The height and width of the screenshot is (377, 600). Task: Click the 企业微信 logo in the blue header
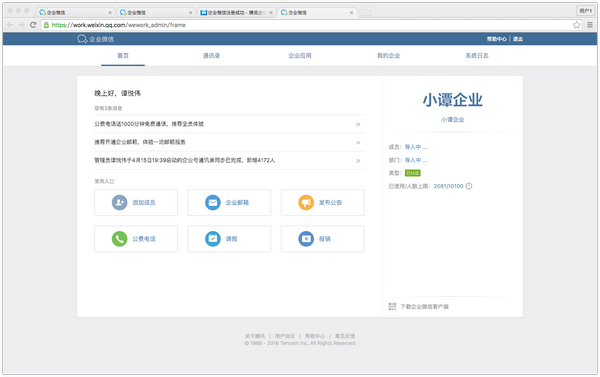pyautogui.click(x=96, y=39)
